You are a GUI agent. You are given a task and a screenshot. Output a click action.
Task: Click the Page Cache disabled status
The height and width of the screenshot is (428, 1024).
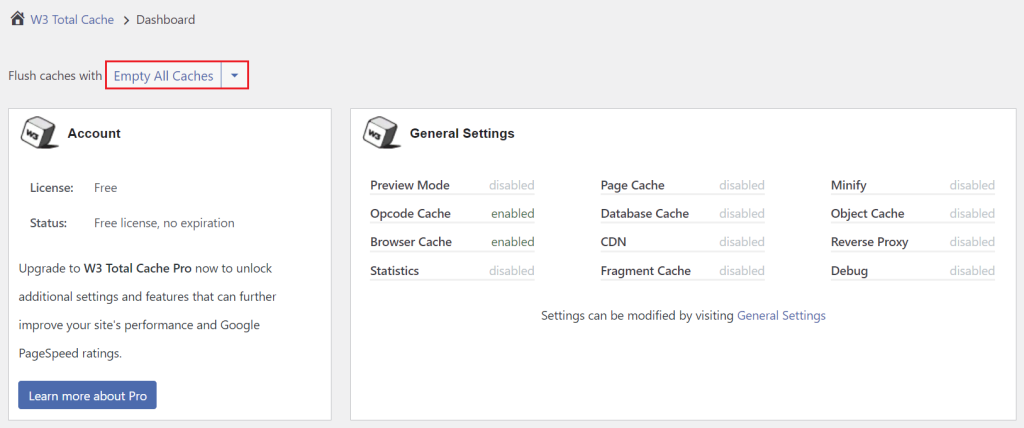point(741,185)
